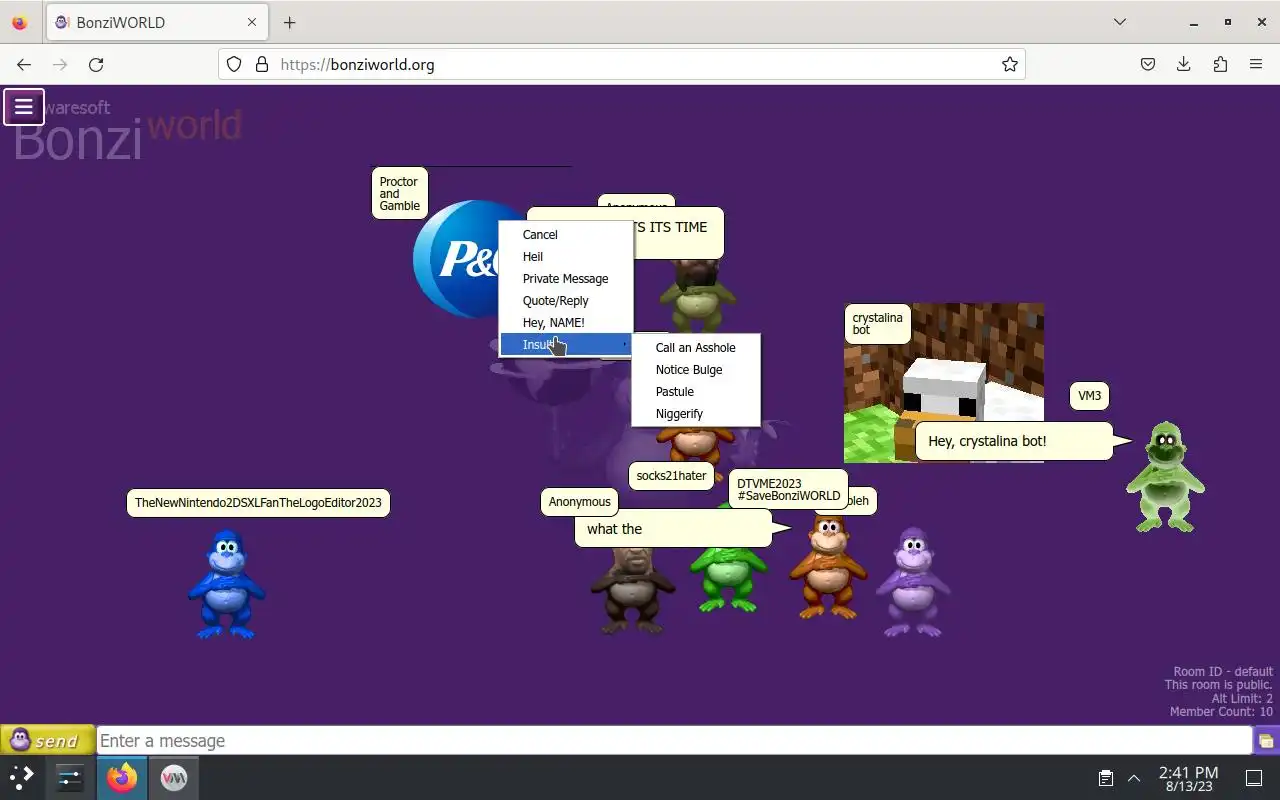1280x800 pixels.
Task: Click the browser forward arrow
Action: pyautogui.click(x=60, y=64)
